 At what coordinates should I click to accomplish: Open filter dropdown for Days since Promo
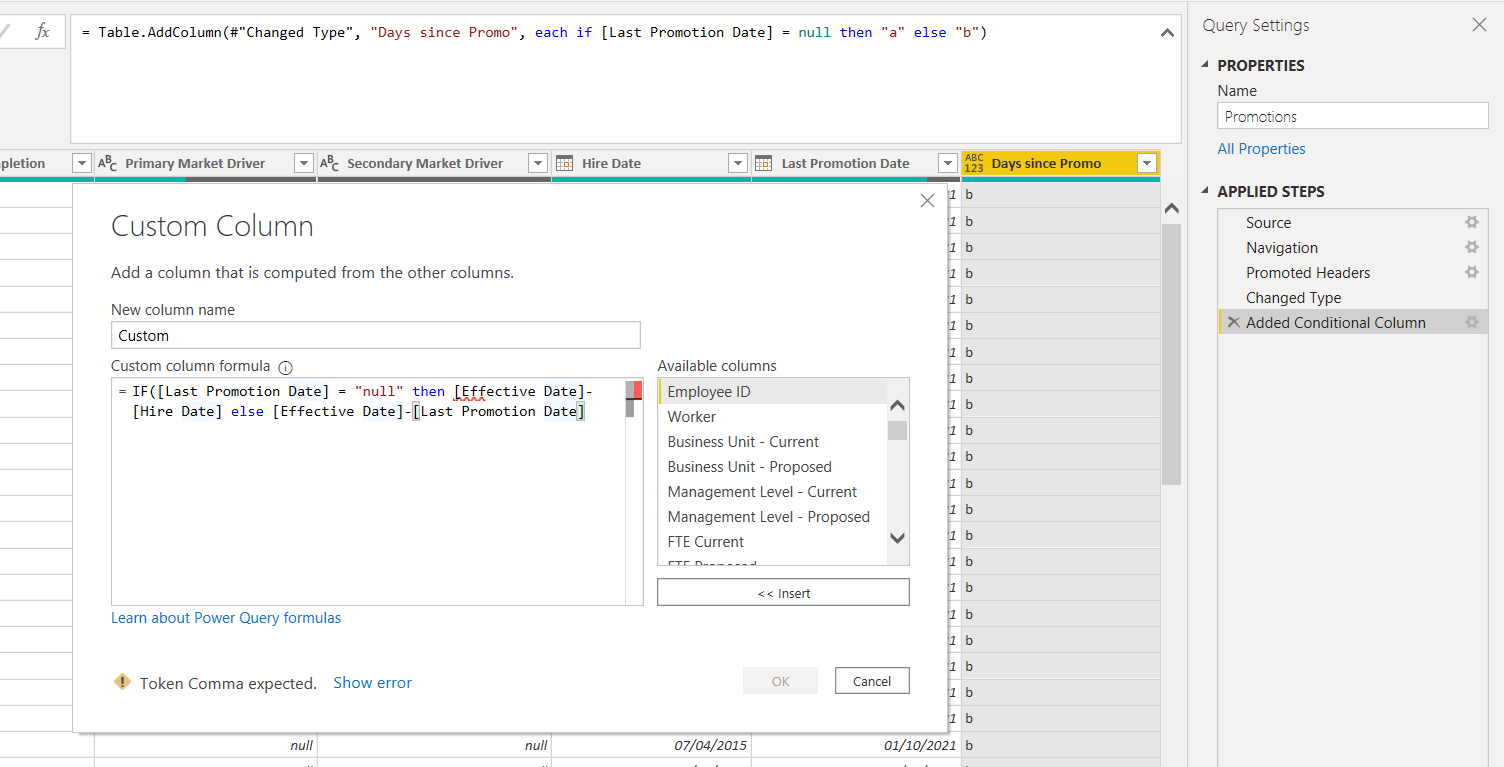tap(1147, 163)
